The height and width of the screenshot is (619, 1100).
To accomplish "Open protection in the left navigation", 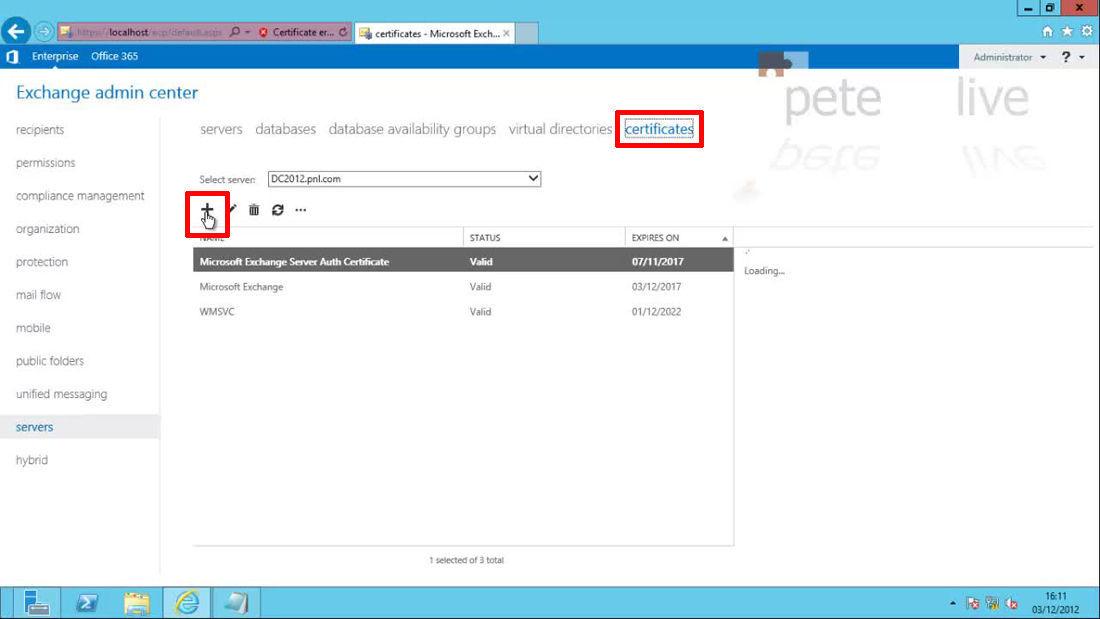I will point(42,262).
